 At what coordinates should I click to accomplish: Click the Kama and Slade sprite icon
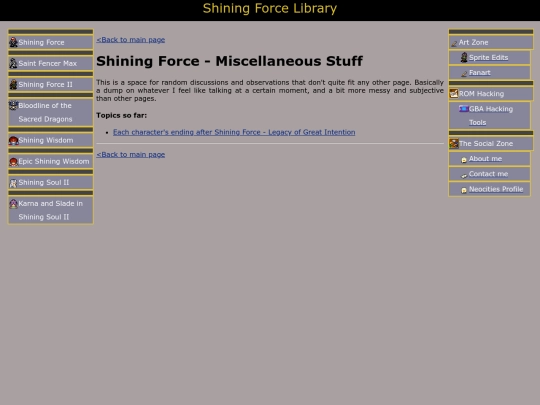pos(13,204)
